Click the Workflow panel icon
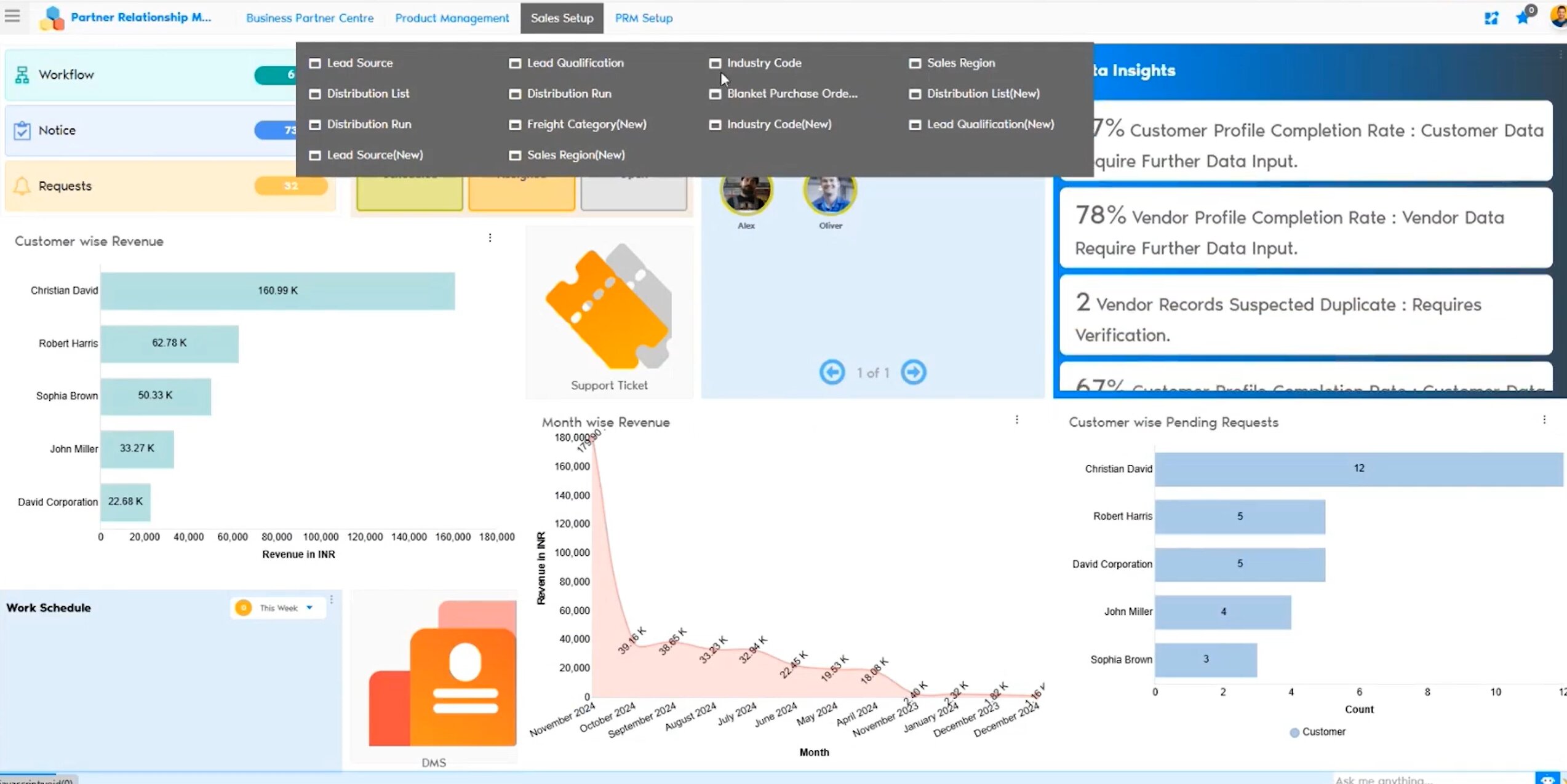The image size is (1567, 784). coord(22,74)
